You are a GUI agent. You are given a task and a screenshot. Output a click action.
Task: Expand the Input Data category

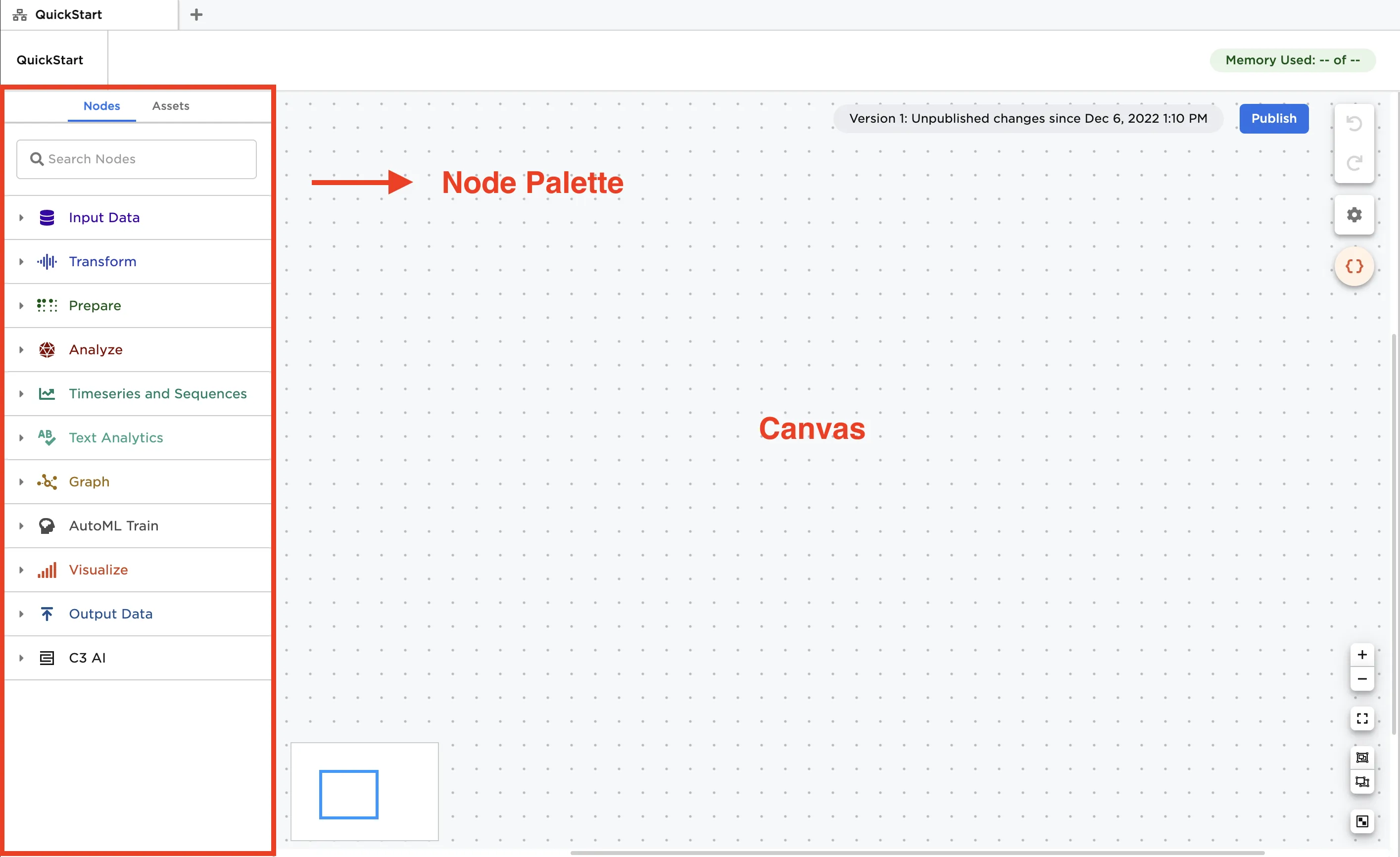(x=21, y=218)
